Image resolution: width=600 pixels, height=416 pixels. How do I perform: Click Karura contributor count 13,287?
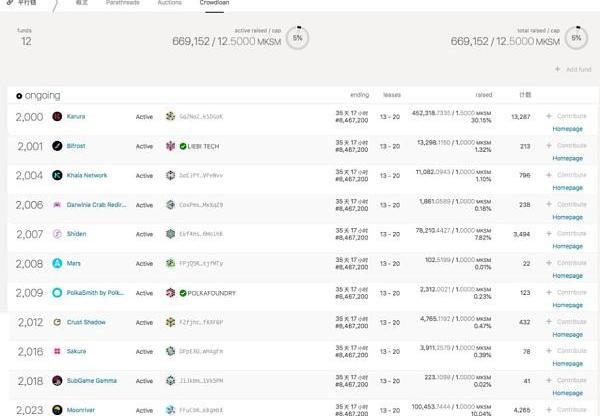(521, 117)
